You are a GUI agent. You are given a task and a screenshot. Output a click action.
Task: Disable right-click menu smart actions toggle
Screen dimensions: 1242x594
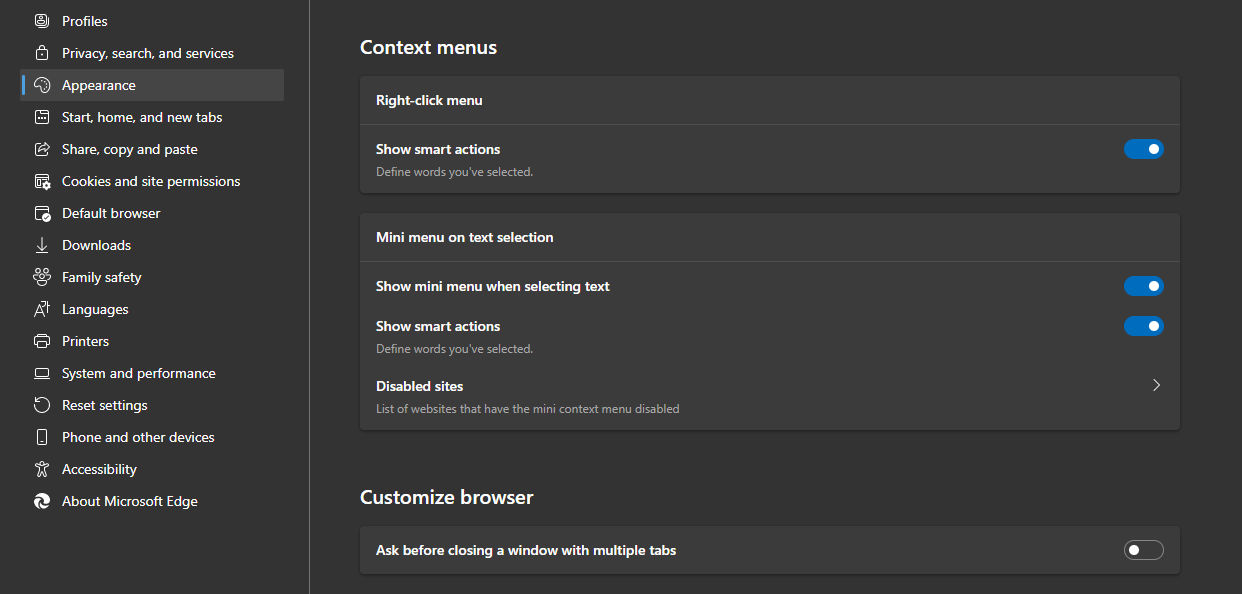1143,149
